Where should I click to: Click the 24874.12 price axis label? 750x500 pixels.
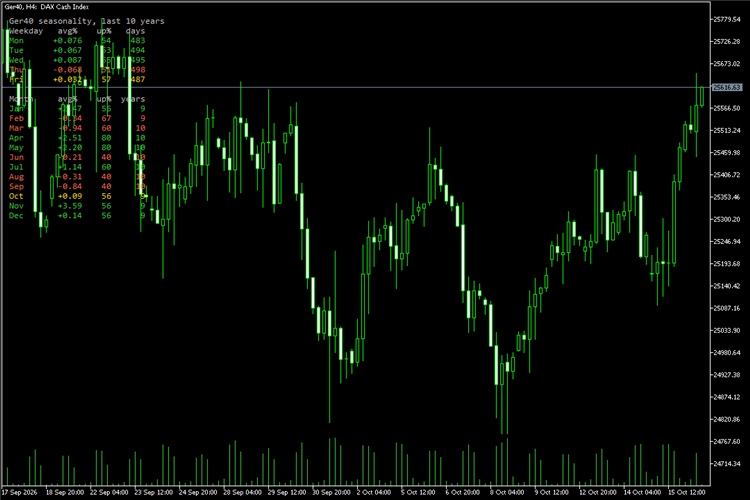[x=727, y=397]
